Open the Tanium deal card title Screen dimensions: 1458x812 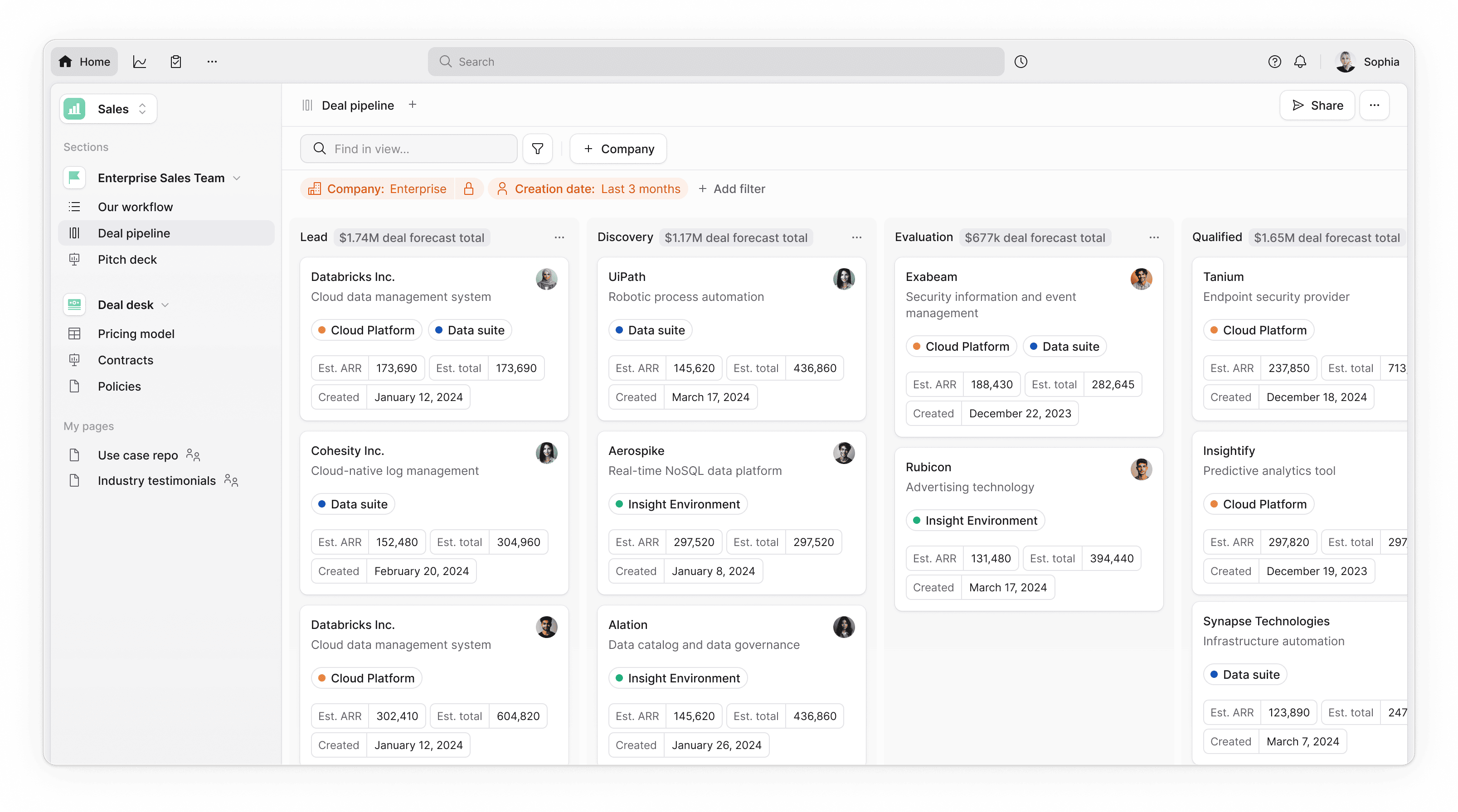[x=1223, y=277]
